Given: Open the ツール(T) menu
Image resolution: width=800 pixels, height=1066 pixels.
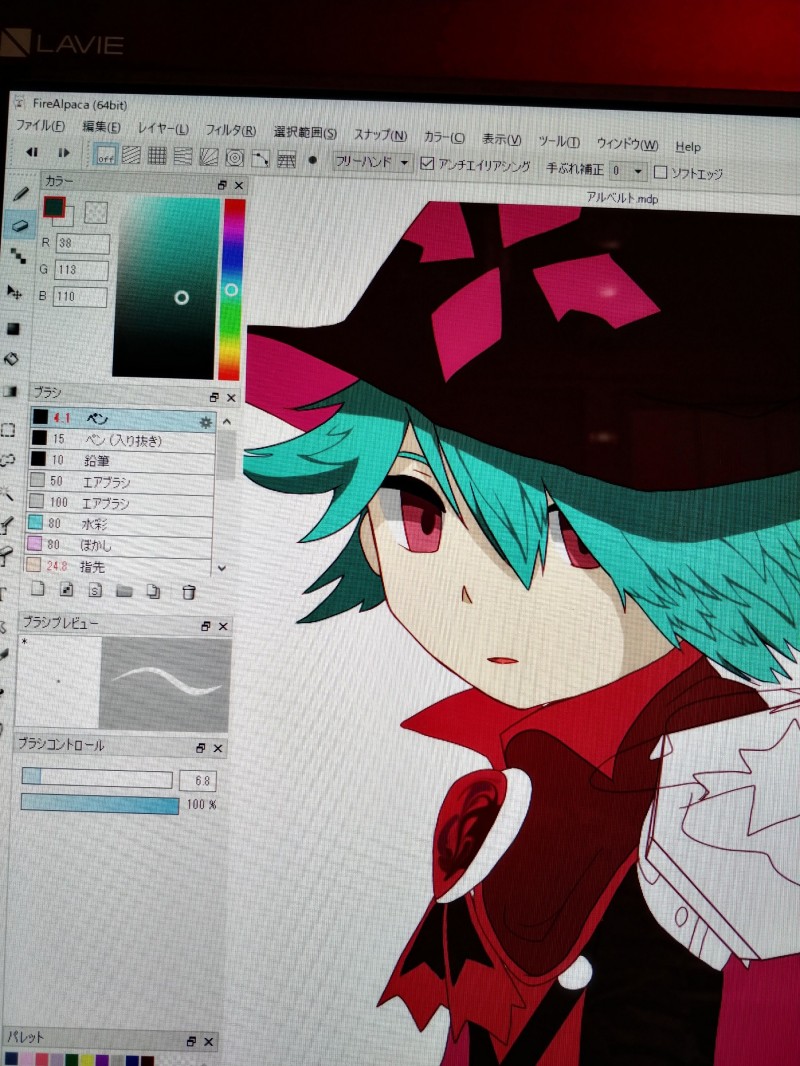Looking at the screenshot, I should 559,141.
